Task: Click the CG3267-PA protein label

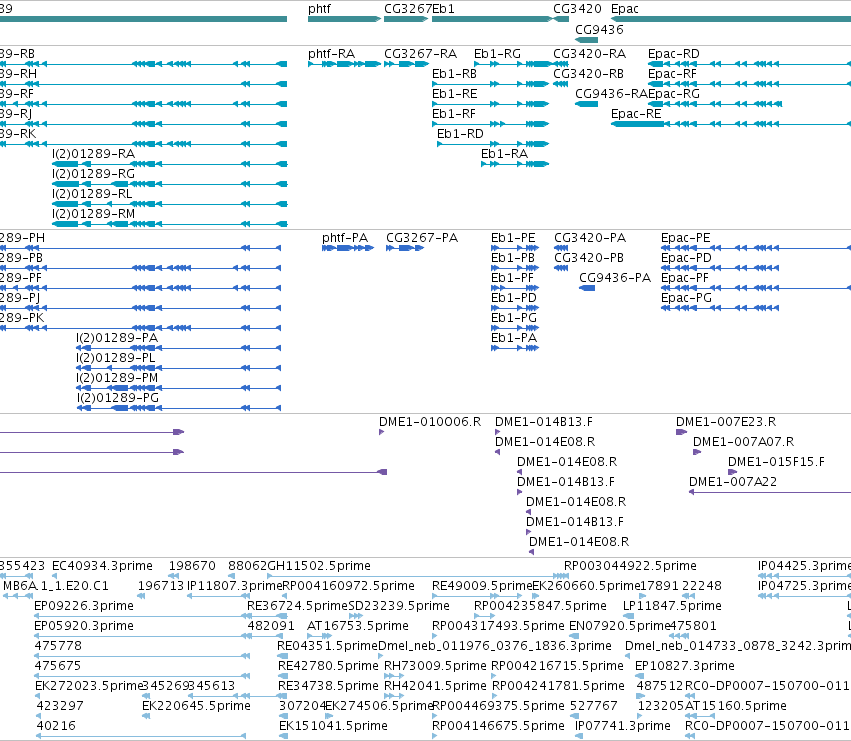Action: (422, 238)
